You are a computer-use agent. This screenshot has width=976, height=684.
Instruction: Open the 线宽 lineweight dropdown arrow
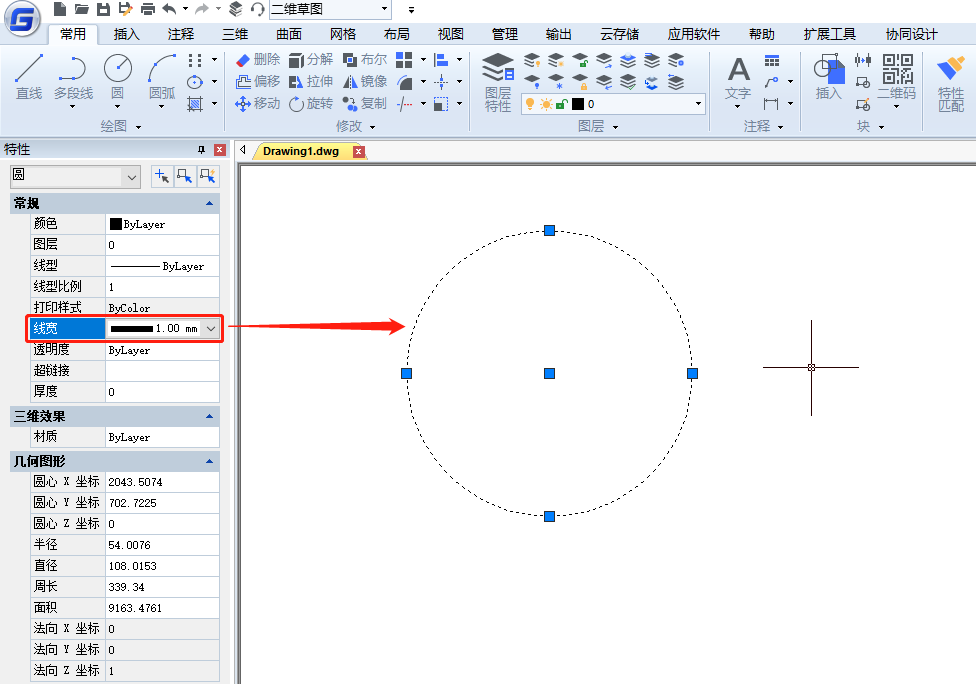coord(211,328)
